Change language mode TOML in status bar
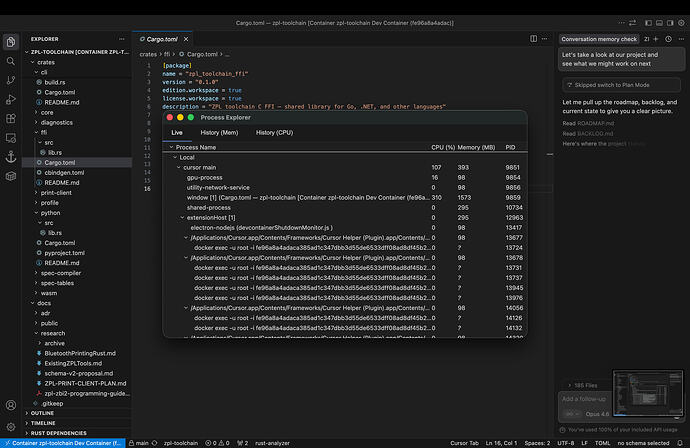The image size is (690, 448). pyautogui.click(x=602, y=443)
